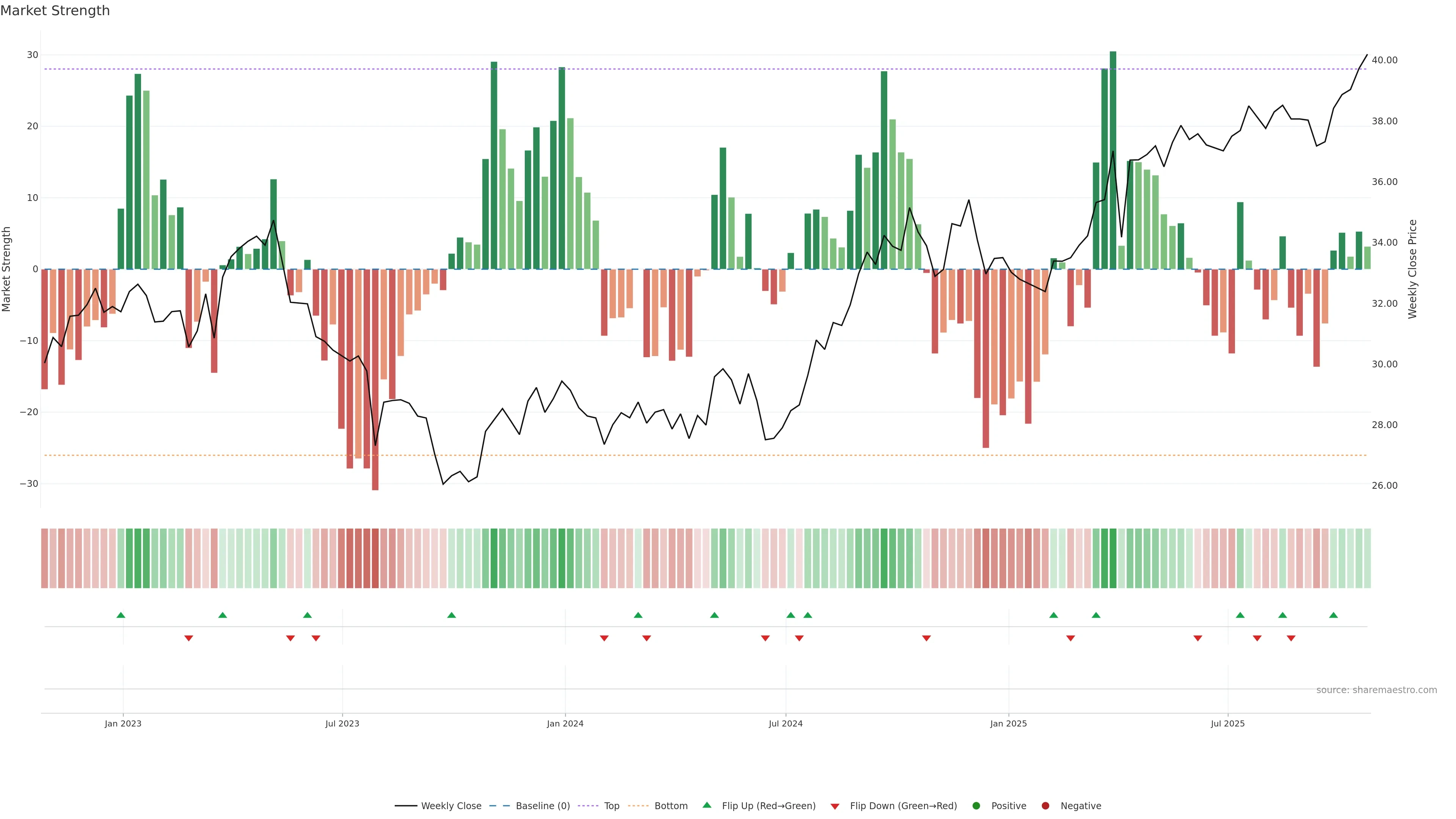Click the red flip-down marker right of Jan 2025

(x=1070, y=638)
